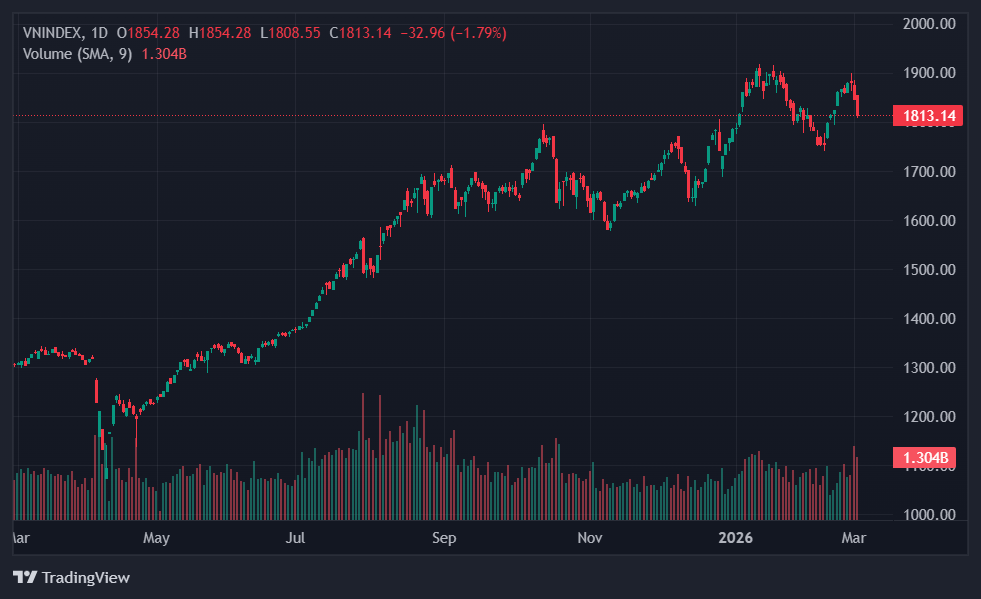
Task: Click the 1500.00 price axis label
Action: tap(929, 270)
